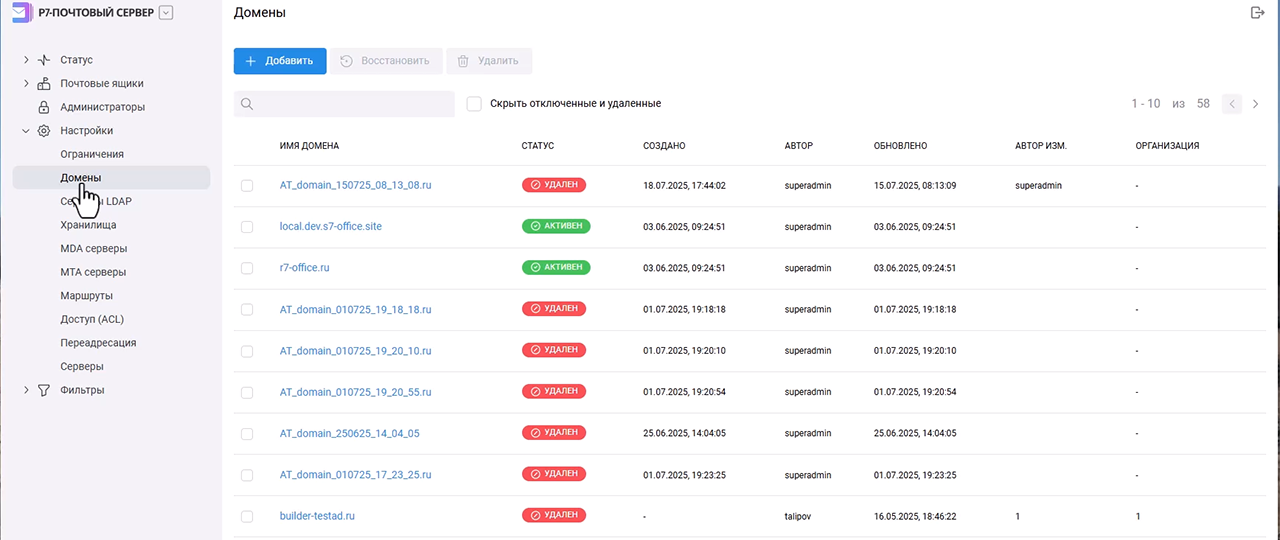This screenshot has height=540, width=1280.
Task: Go to next page of domains
Action: [1256, 104]
